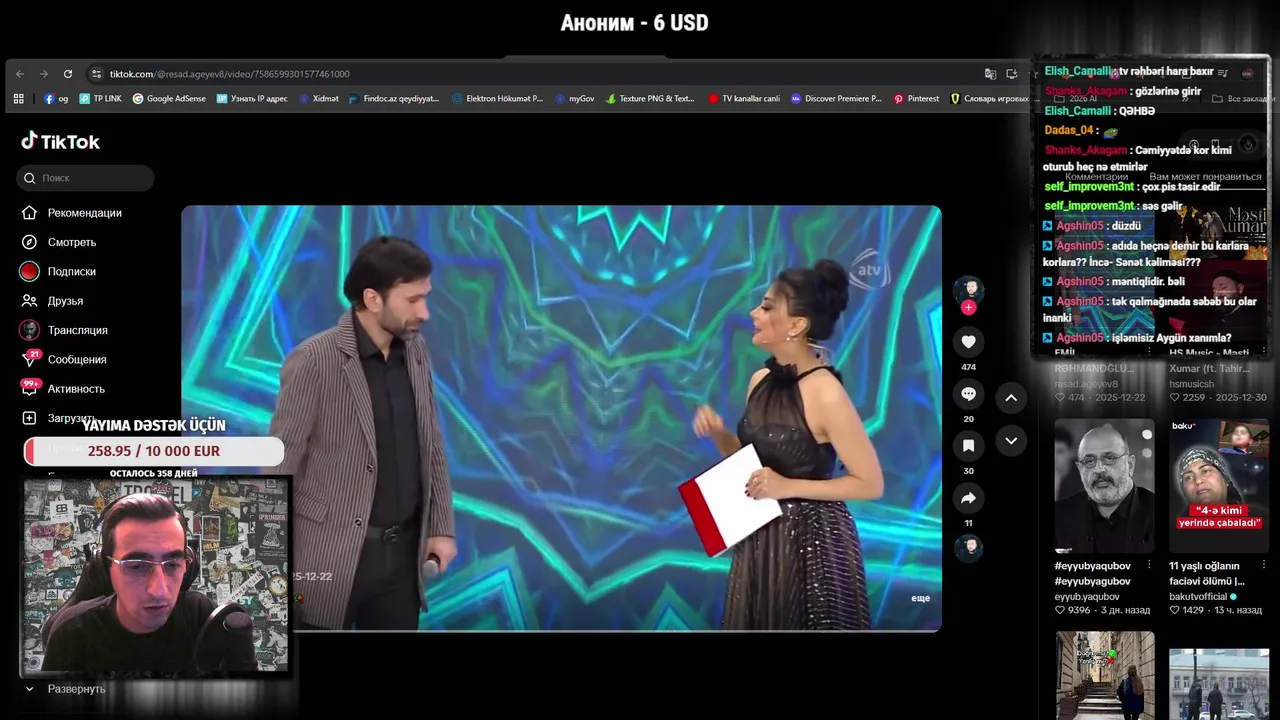
Task: Open Друзья in the sidebar
Action: [52, 301]
